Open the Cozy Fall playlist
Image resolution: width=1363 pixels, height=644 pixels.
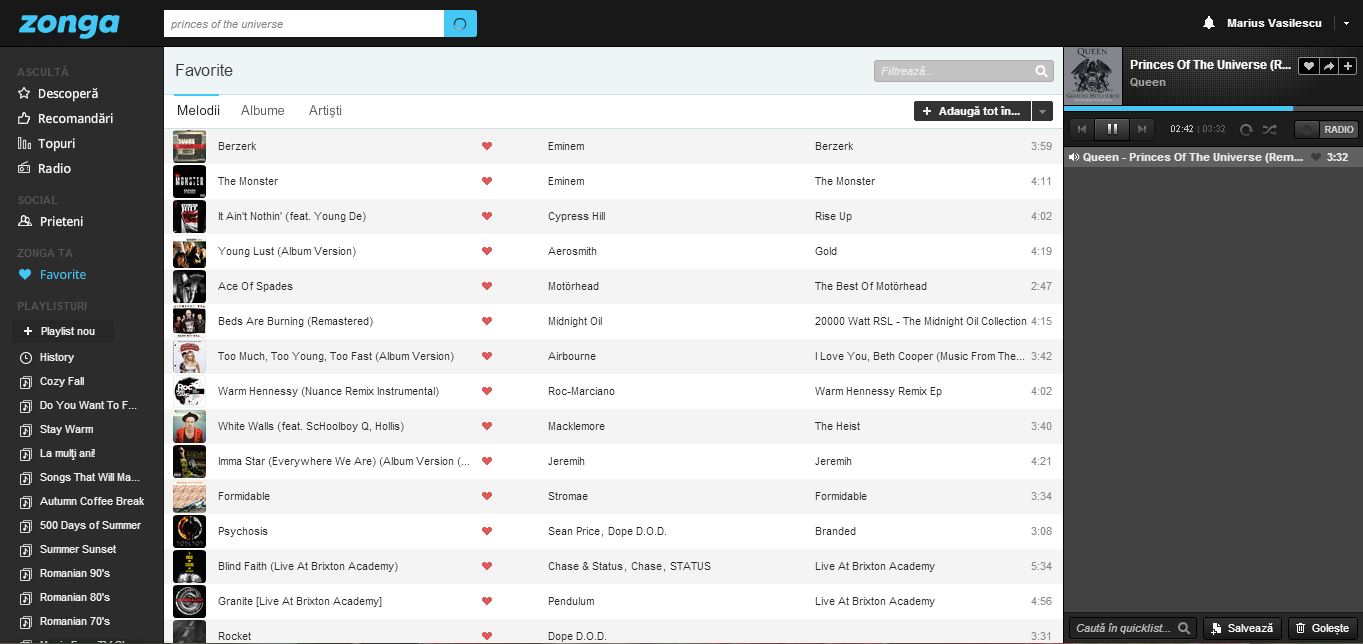pos(52,381)
